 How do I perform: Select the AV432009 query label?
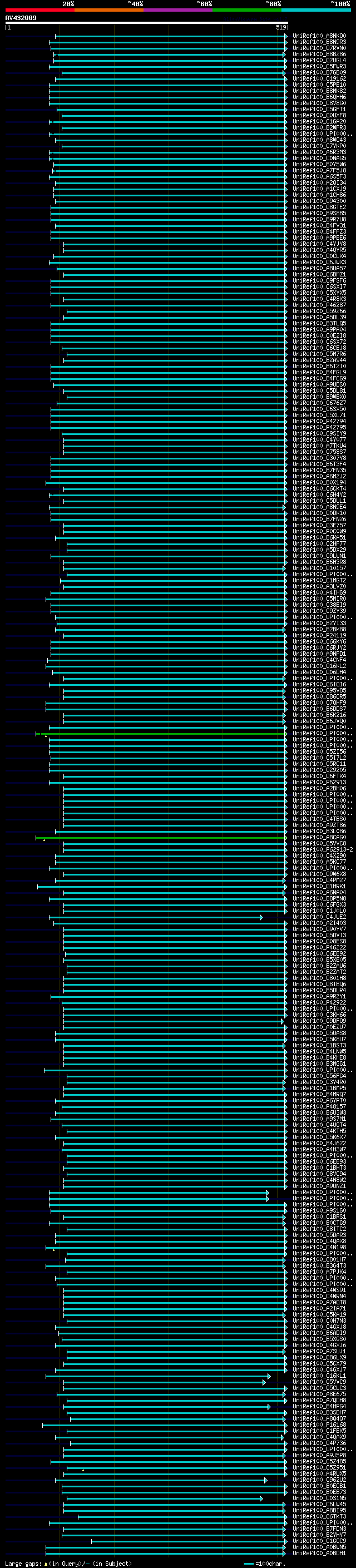[x=21, y=18]
